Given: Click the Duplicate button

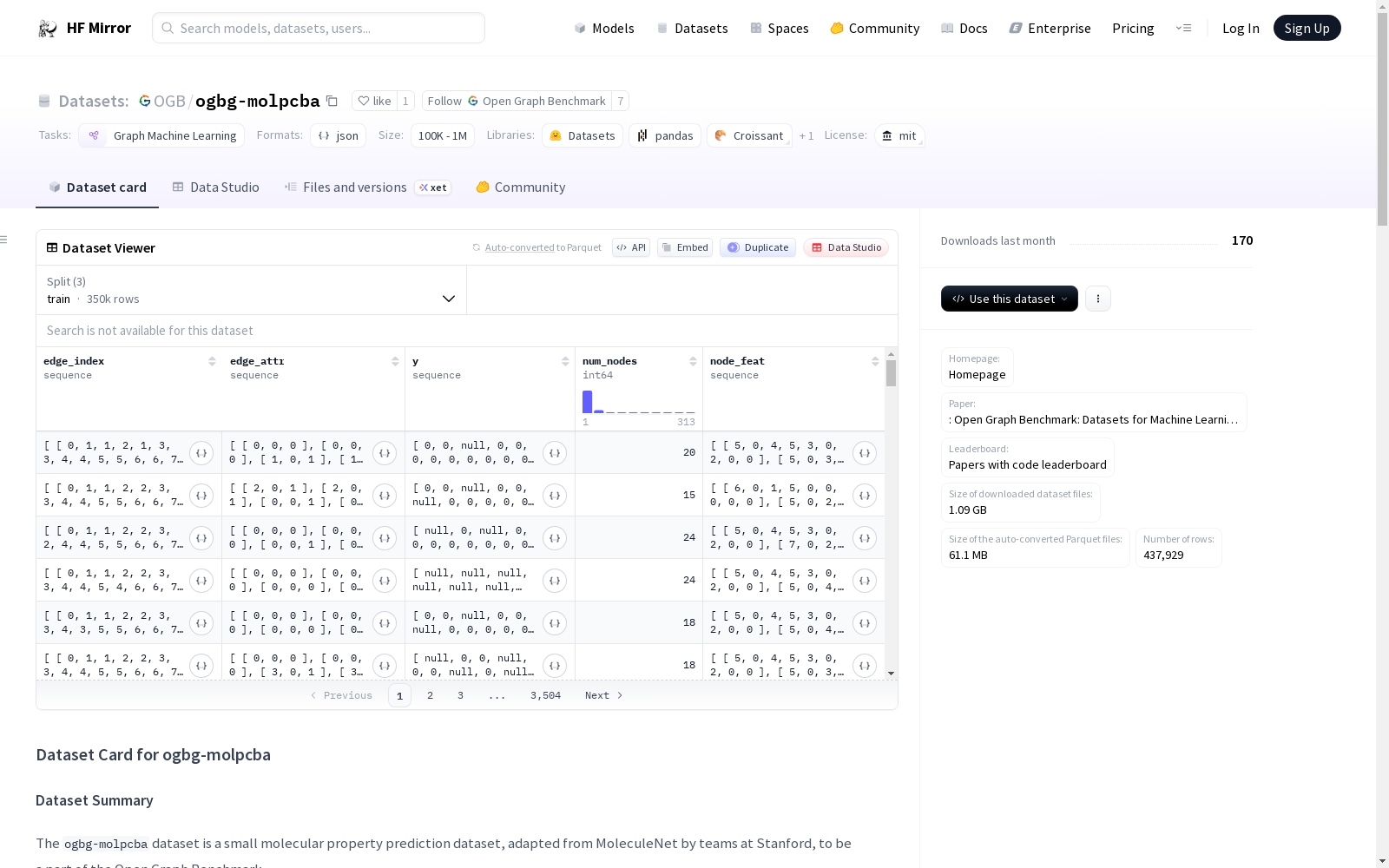Looking at the screenshot, I should [758, 247].
